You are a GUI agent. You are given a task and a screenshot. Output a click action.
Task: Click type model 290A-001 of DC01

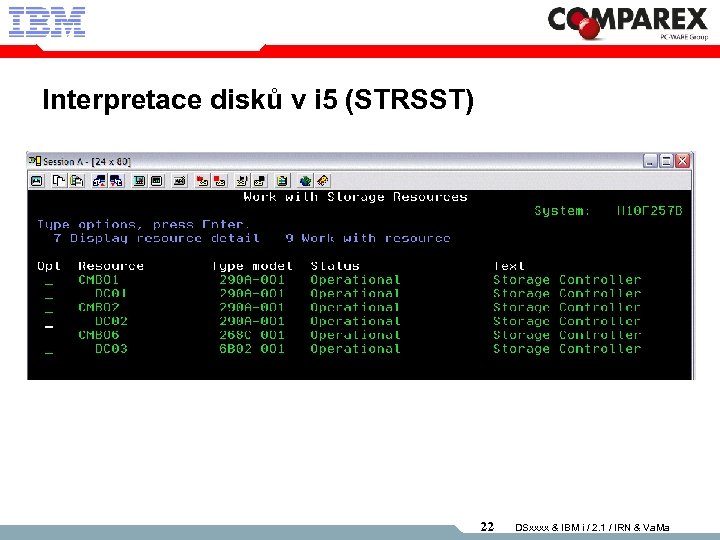252,293
